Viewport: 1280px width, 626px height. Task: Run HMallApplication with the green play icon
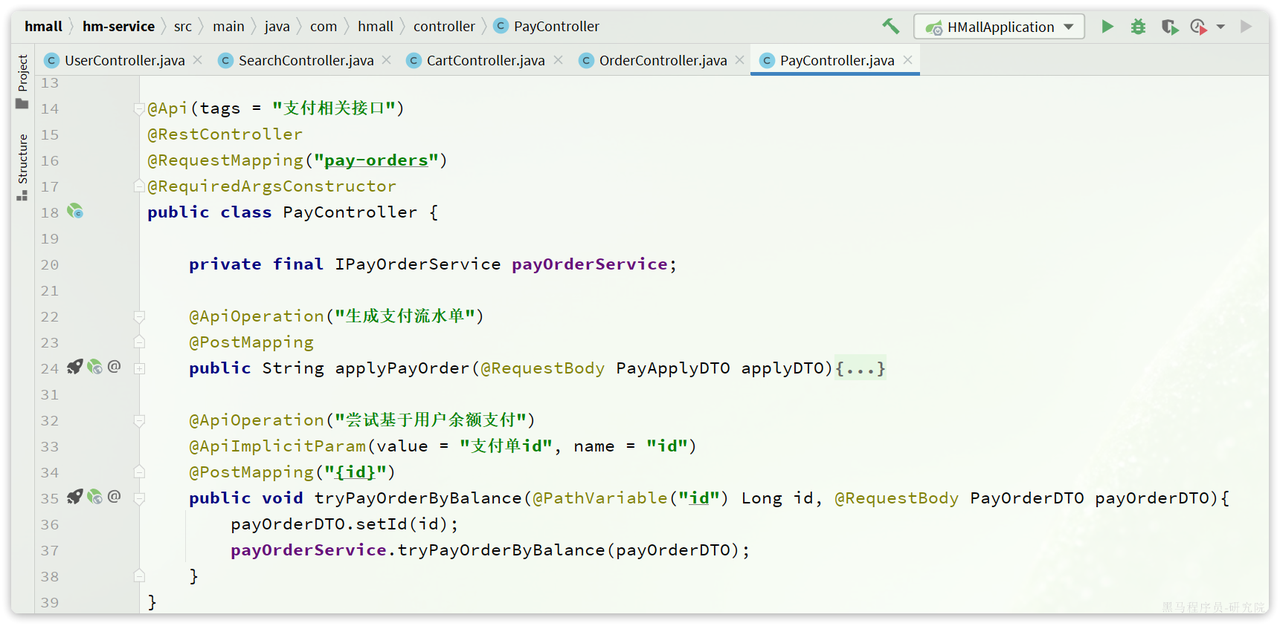pyautogui.click(x=1107, y=27)
